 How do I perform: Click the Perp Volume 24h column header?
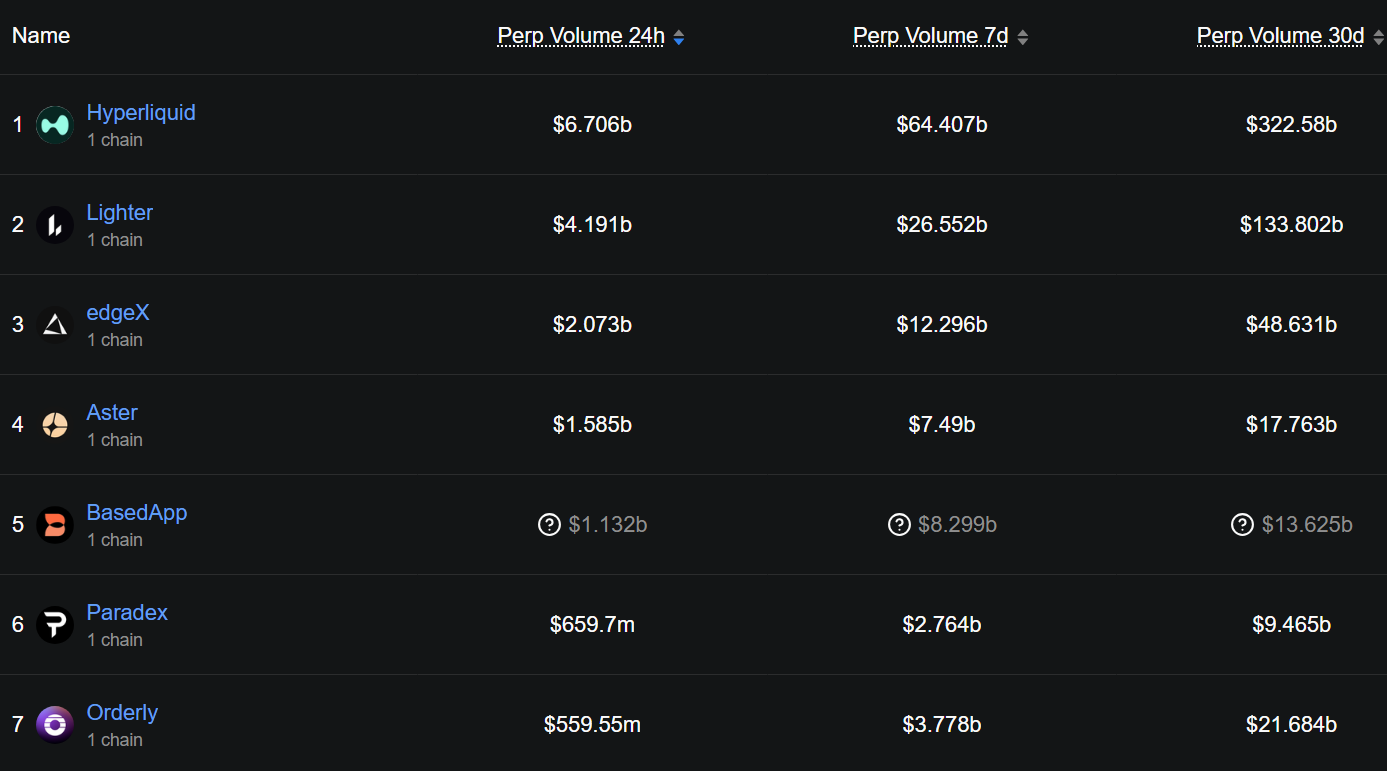click(x=581, y=36)
